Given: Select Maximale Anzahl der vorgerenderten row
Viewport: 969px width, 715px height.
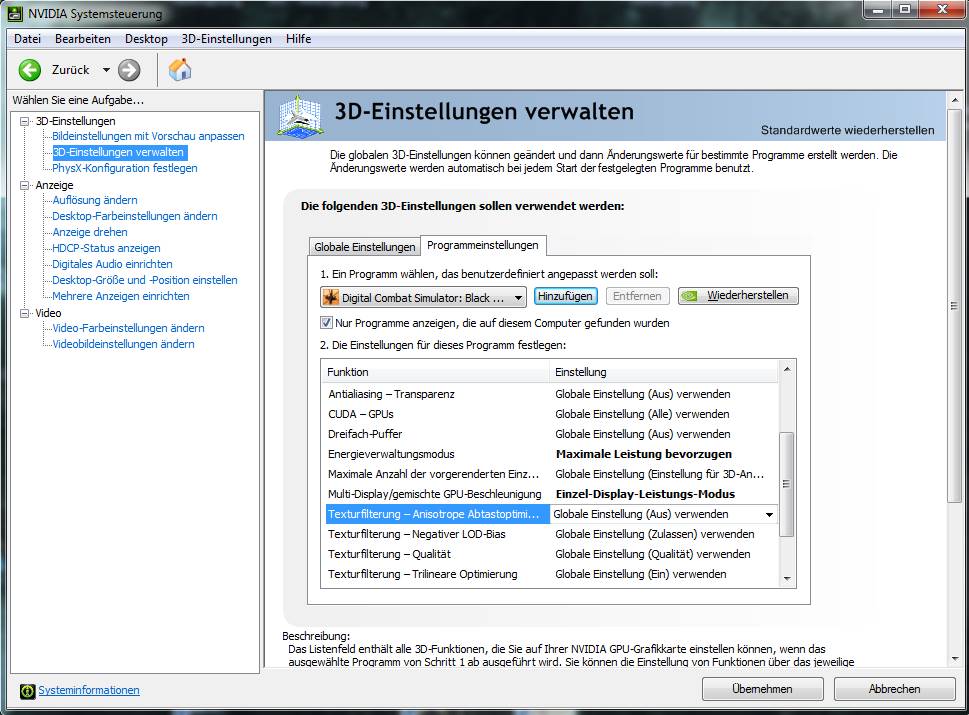Looking at the screenshot, I should coord(551,474).
